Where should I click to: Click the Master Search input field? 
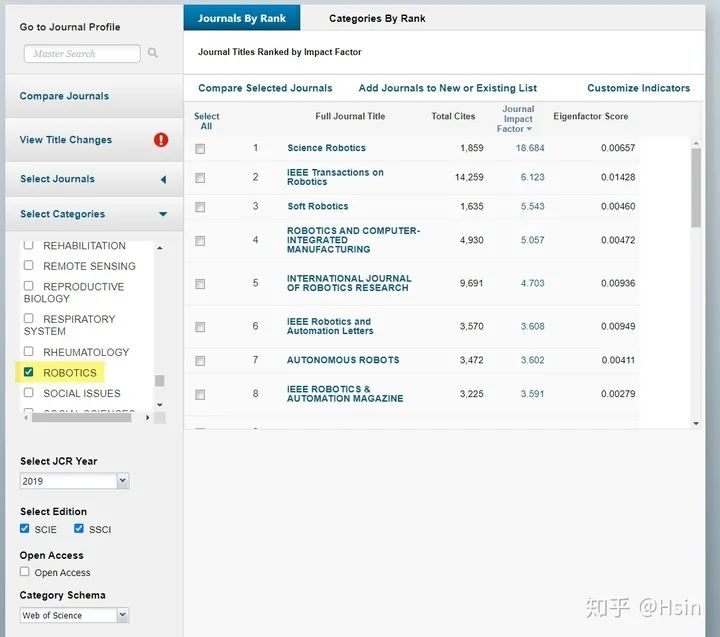pyautogui.click(x=82, y=53)
